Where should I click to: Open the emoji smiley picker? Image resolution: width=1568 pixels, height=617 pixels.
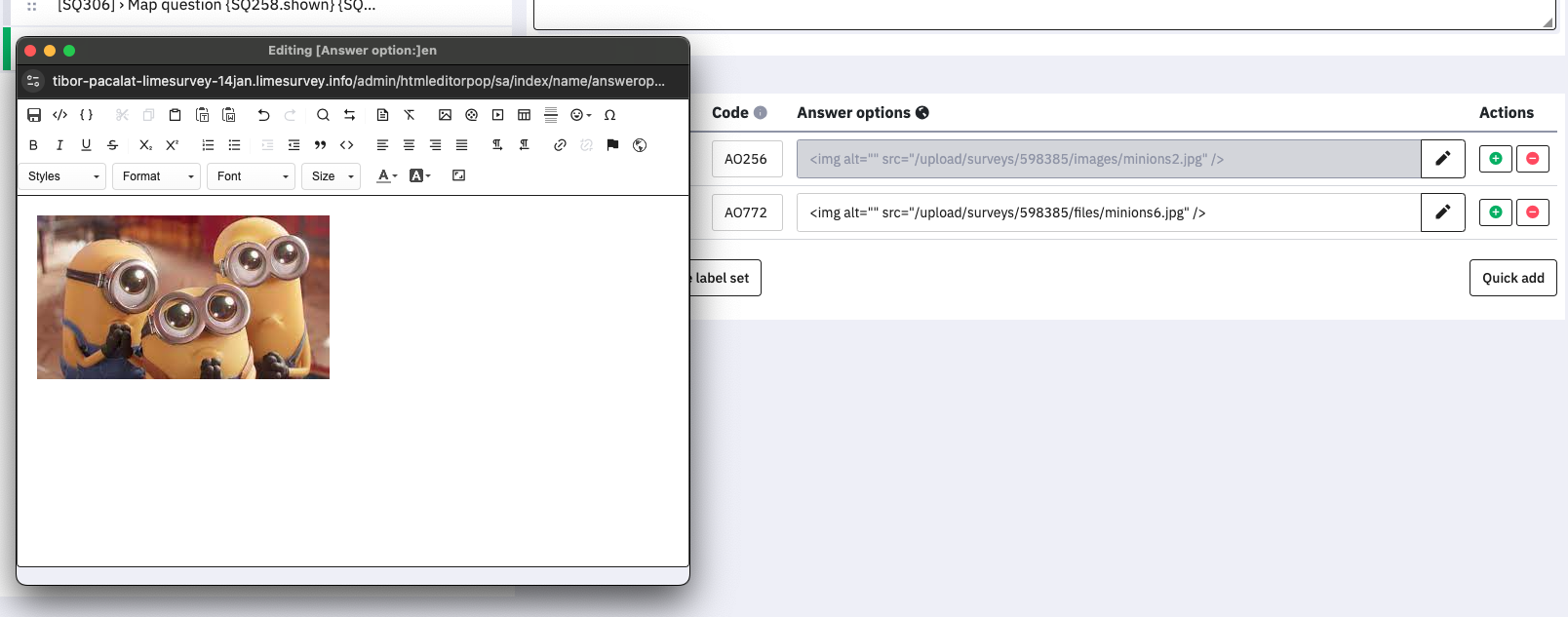coord(580,115)
